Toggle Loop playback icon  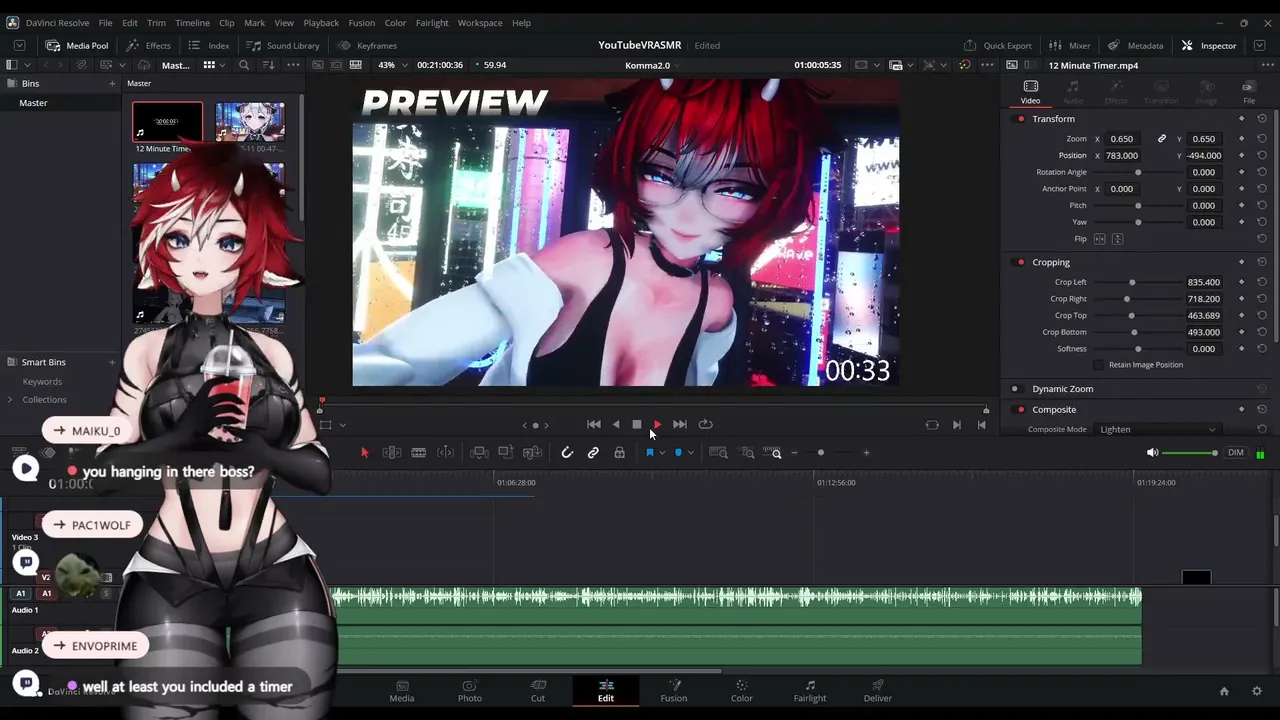pos(706,424)
